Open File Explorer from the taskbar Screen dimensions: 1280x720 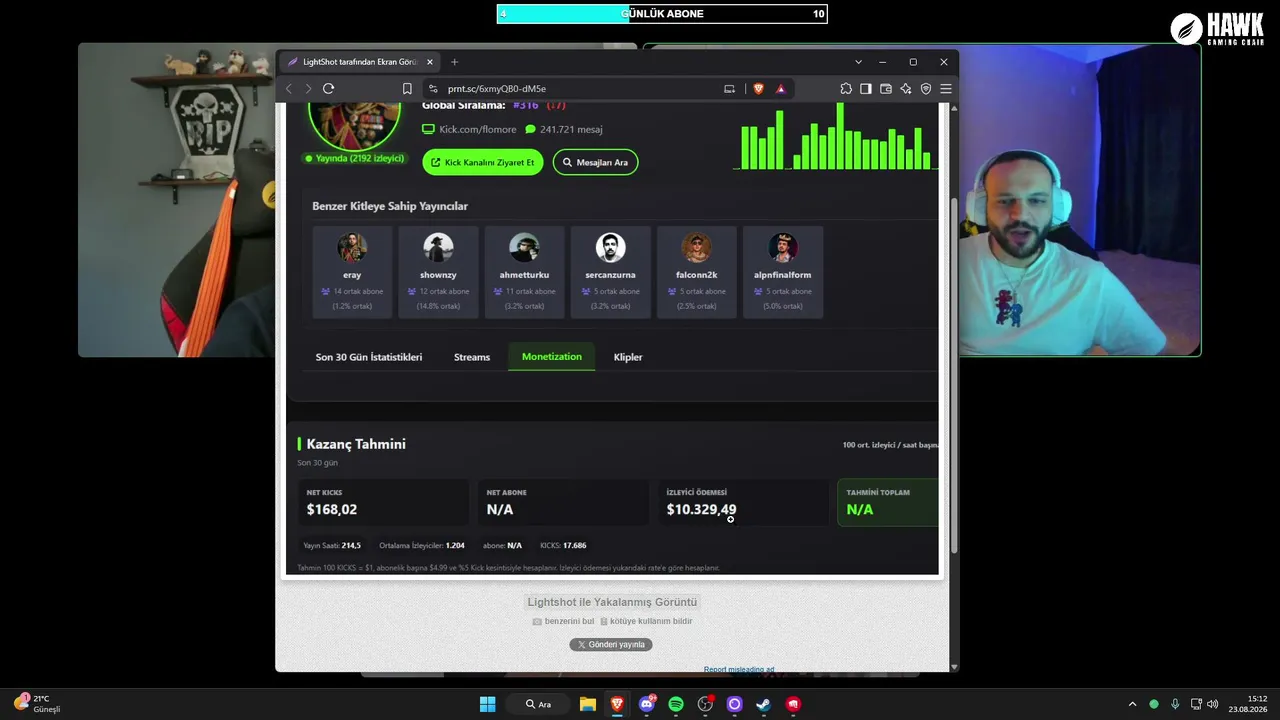tap(588, 704)
